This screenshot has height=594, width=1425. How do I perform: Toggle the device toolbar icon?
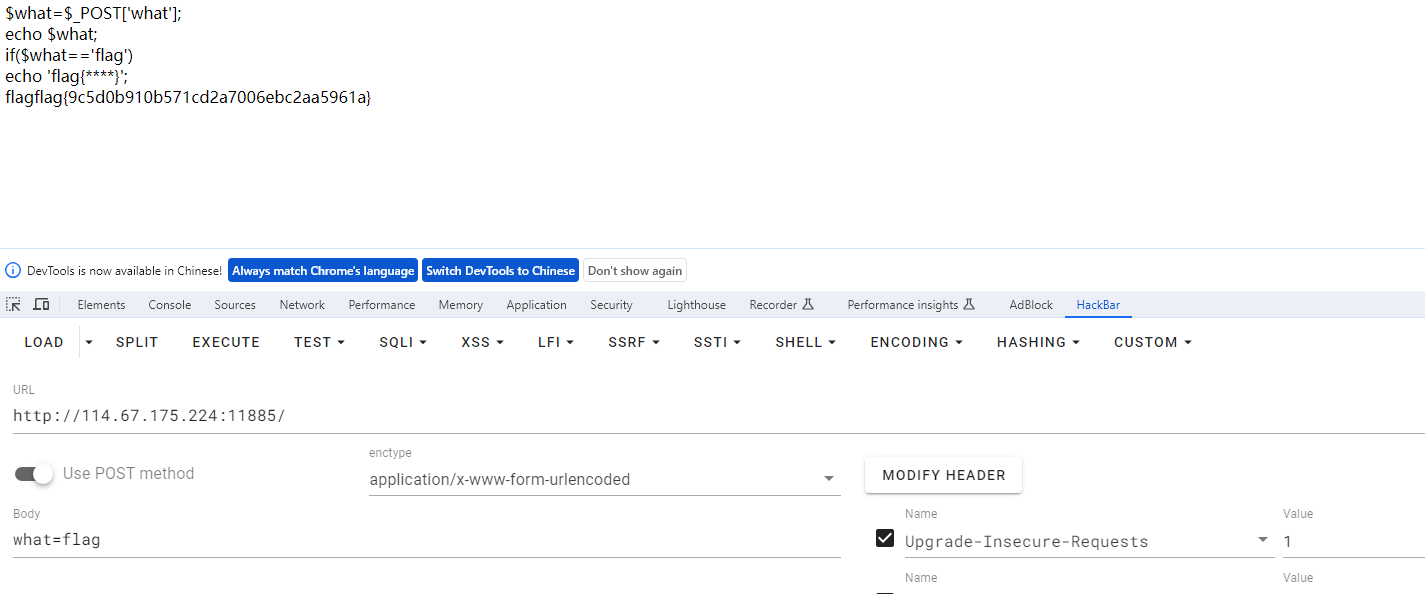click(41, 305)
